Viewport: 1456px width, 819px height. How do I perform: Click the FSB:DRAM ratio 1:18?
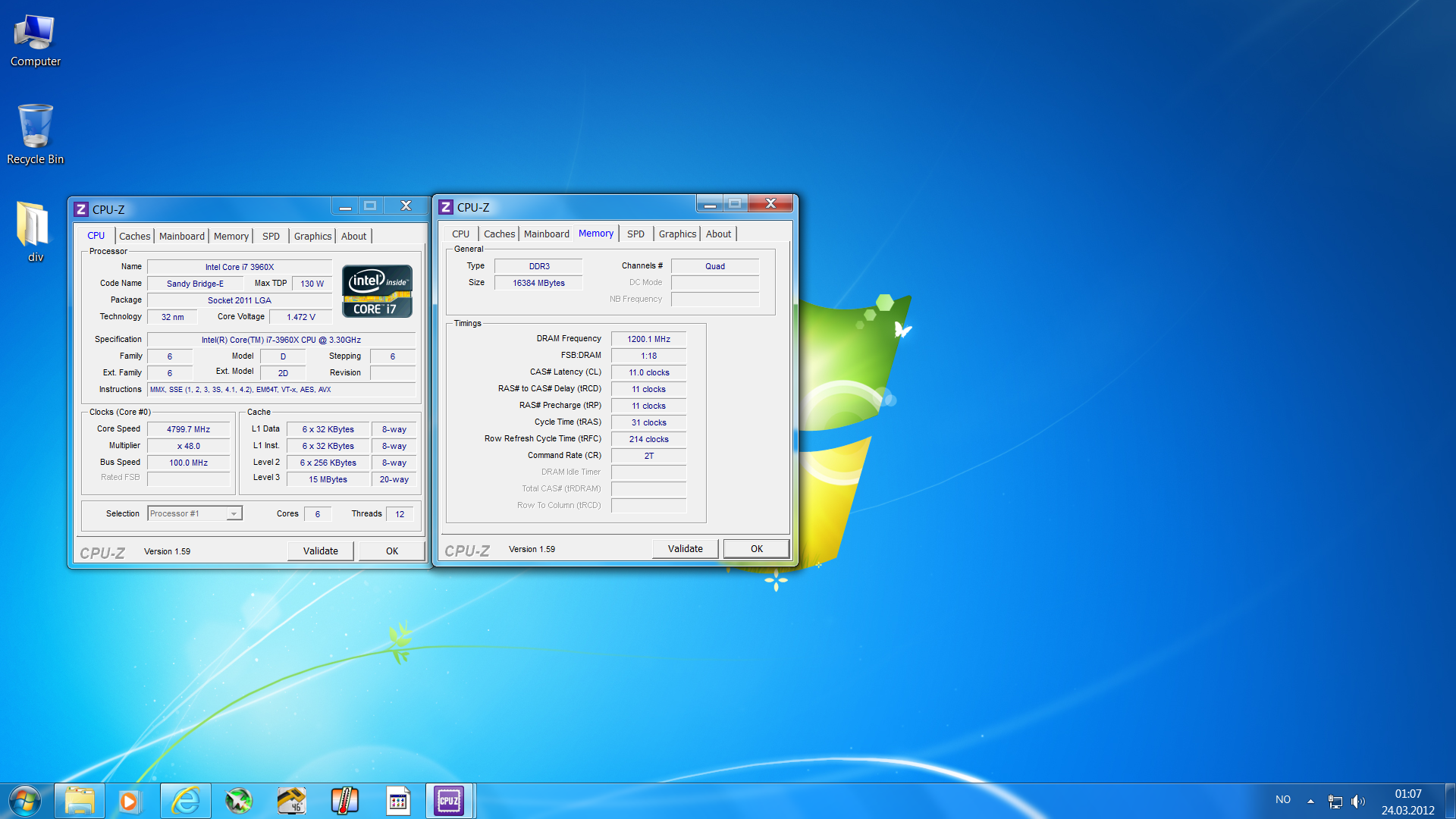pyautogui.click(x=648, y=356)
